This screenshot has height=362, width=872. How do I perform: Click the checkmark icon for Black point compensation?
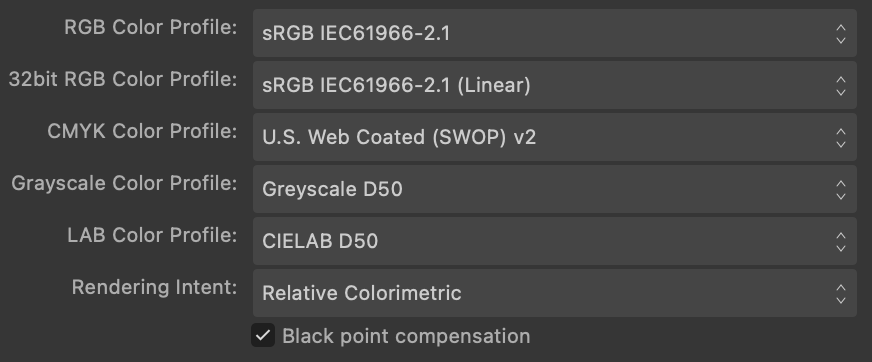pyautogui.click(x=263, y=335)
